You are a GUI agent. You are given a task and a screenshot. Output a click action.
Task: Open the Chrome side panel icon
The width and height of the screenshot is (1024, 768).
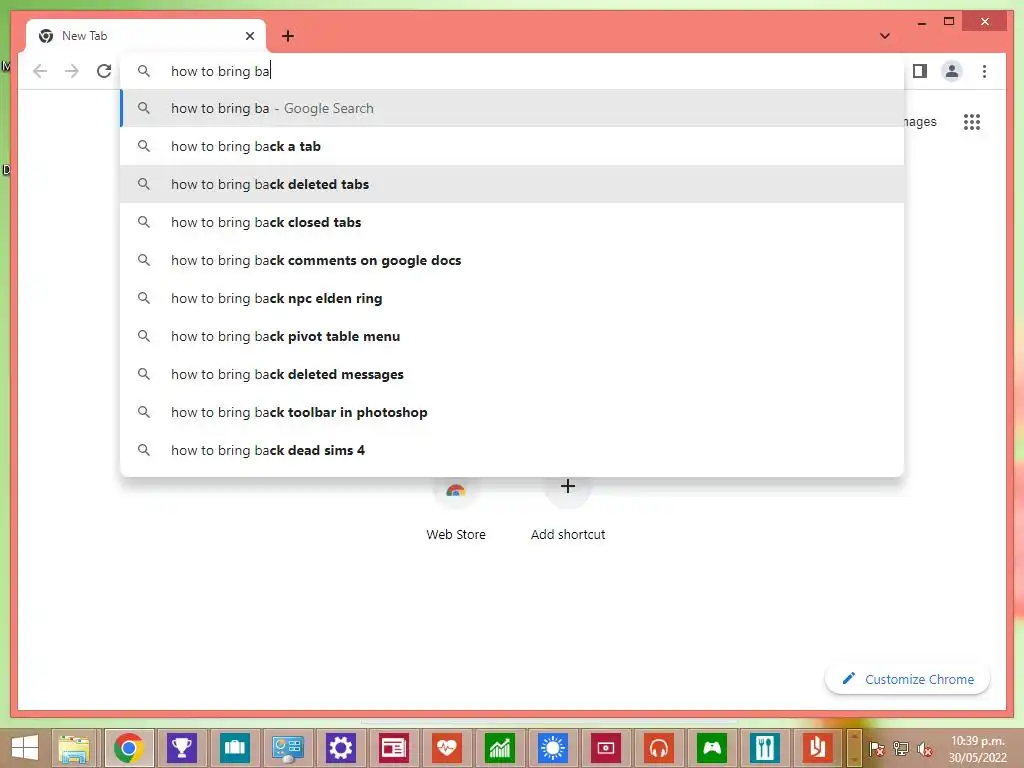(x=920, y=71)
